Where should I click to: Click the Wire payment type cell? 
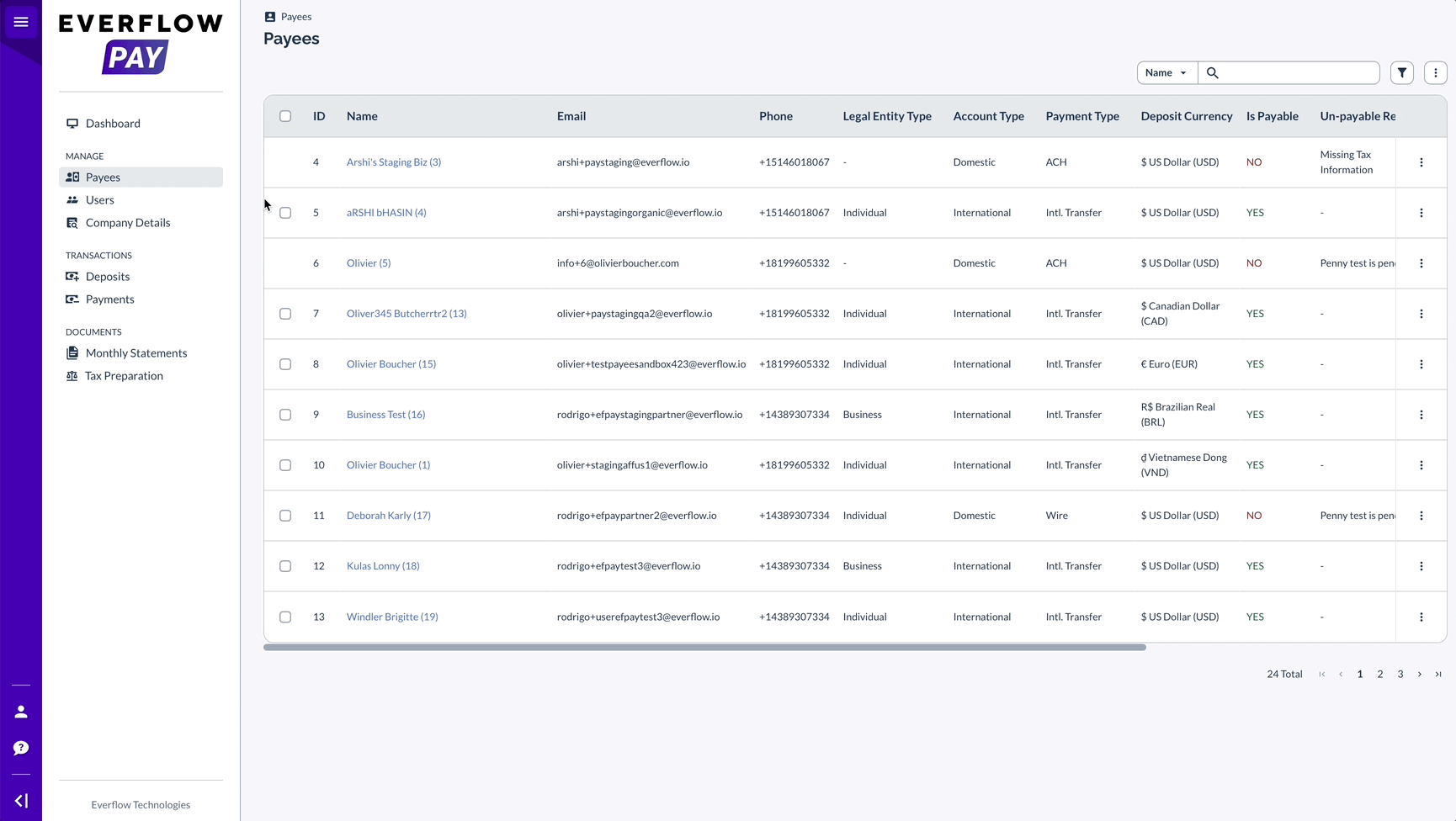(1057, 516)
